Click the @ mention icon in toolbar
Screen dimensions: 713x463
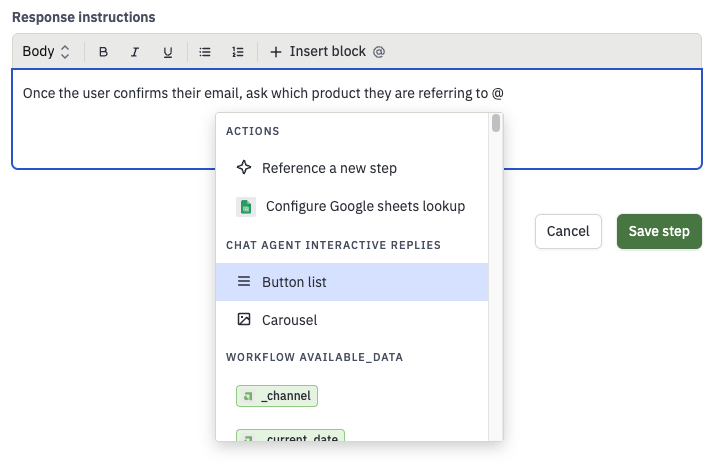click(379, 52)
